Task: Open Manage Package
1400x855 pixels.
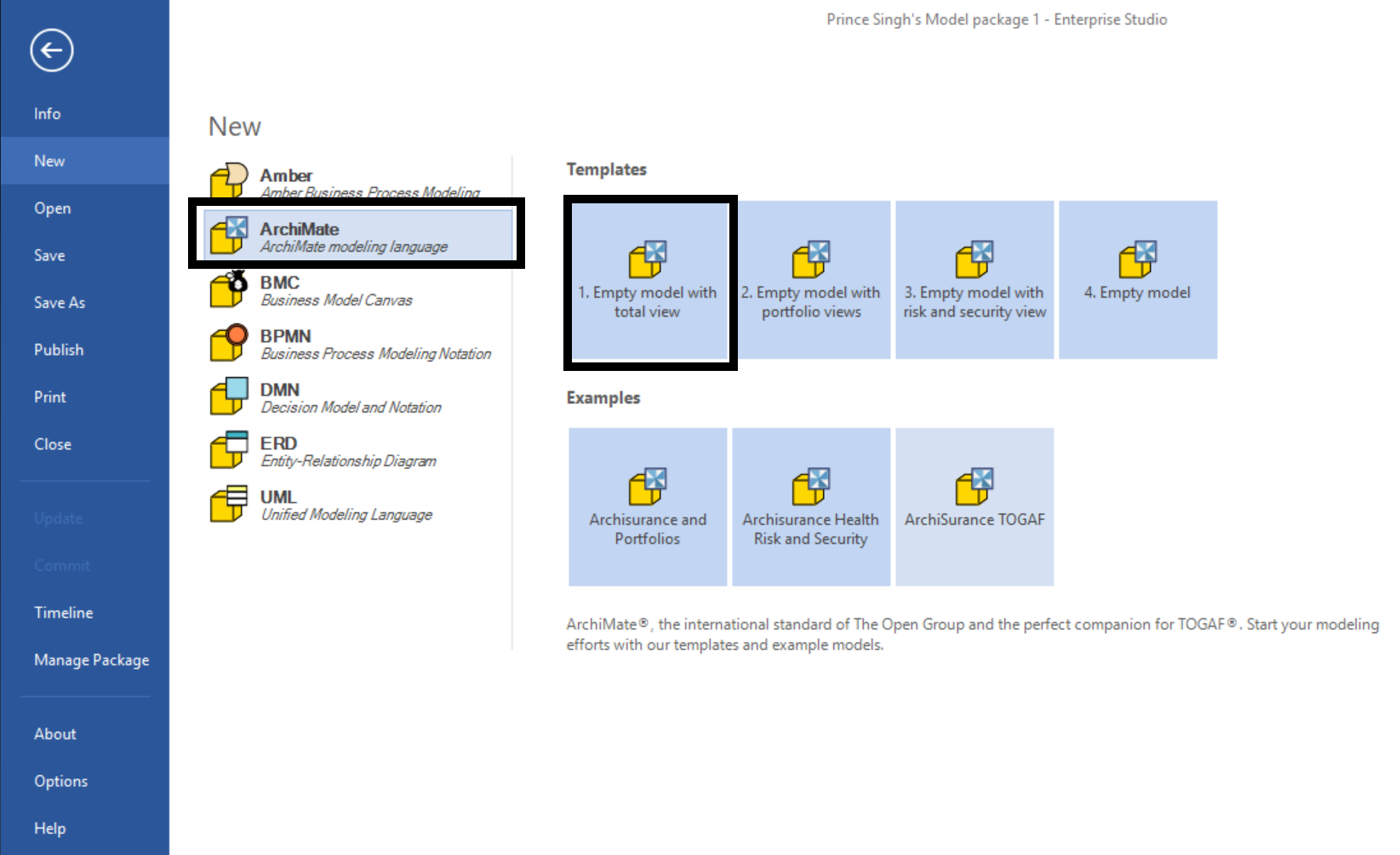Action: 91,659
